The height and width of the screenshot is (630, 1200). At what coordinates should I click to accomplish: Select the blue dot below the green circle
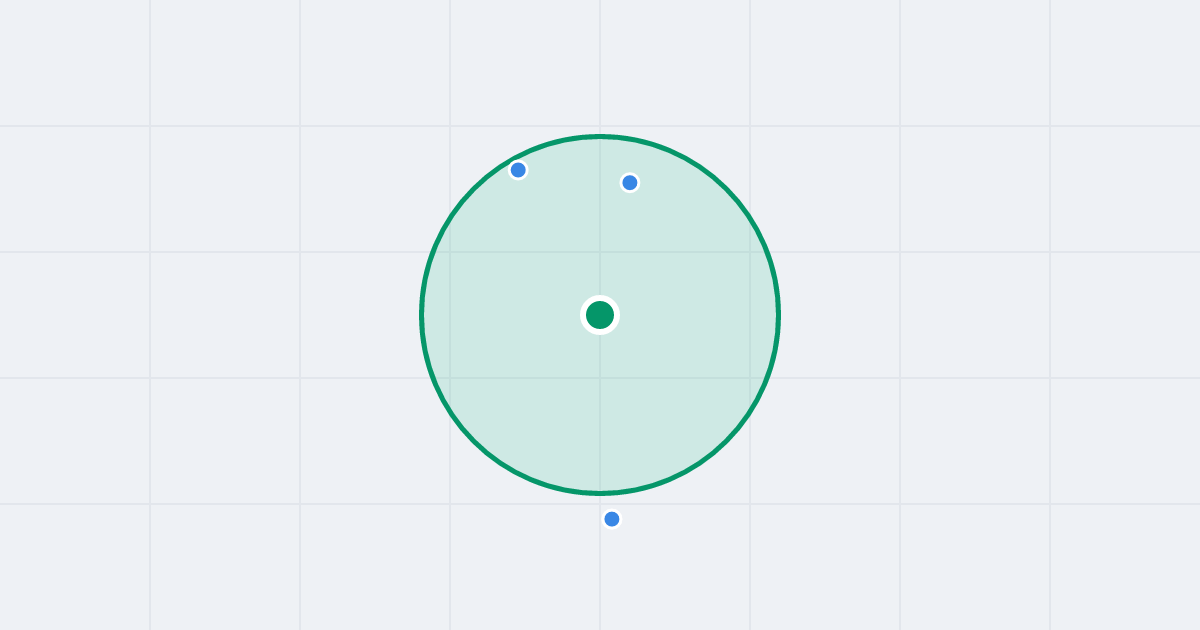[612, 519]
